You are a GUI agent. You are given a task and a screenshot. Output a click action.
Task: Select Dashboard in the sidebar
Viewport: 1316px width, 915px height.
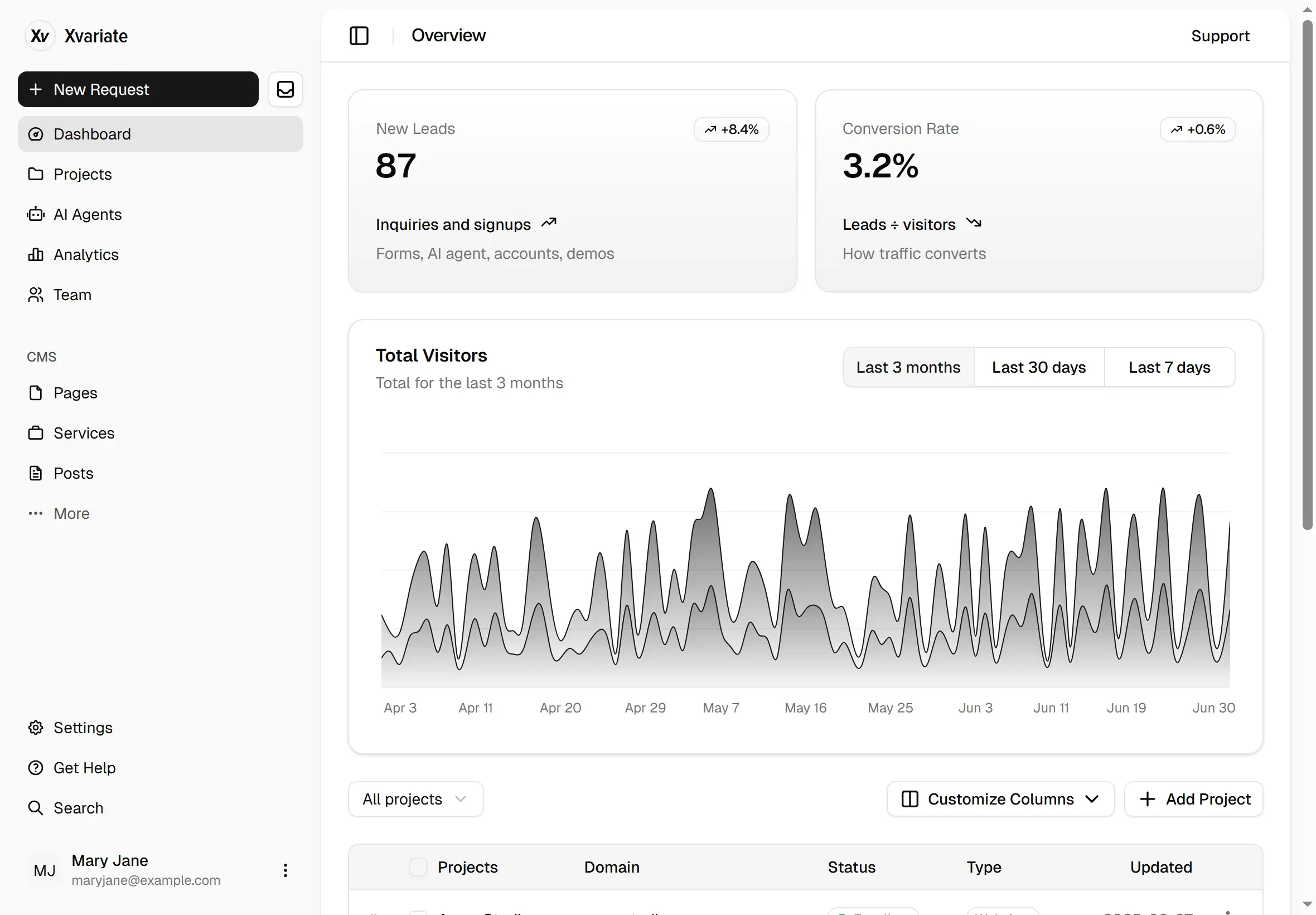point(92,133)
